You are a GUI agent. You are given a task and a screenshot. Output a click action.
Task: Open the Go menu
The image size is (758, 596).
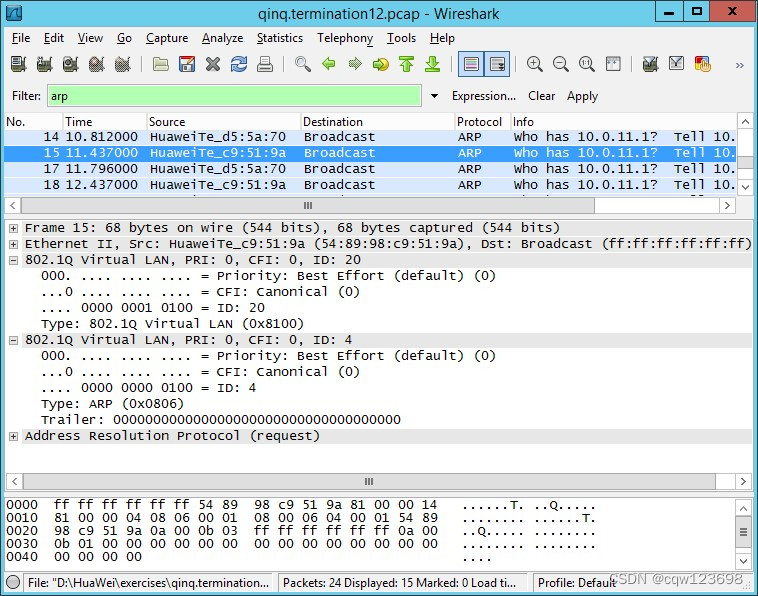point(124,38)
